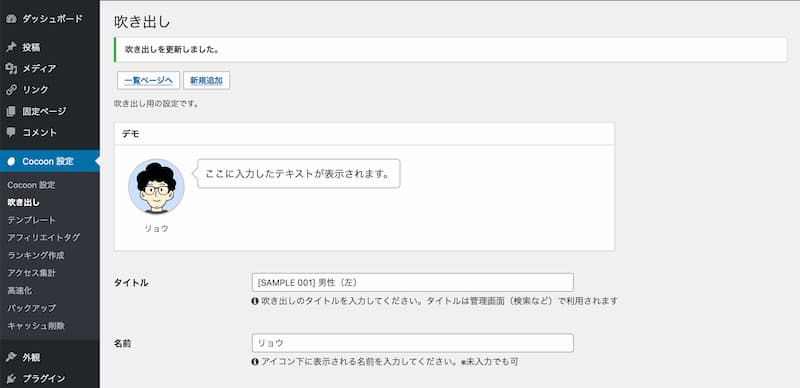800x388 pixels.
Task: Open the Cocoon 設定 submenu item
Action: 31,185
